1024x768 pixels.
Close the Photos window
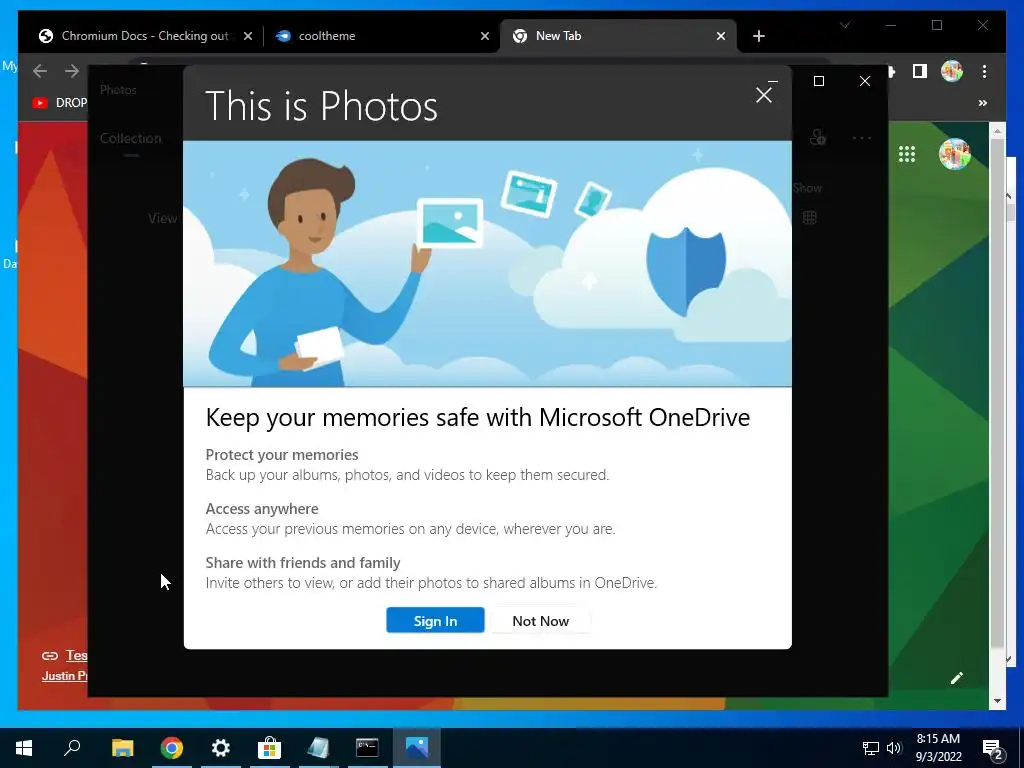point(865,81)
